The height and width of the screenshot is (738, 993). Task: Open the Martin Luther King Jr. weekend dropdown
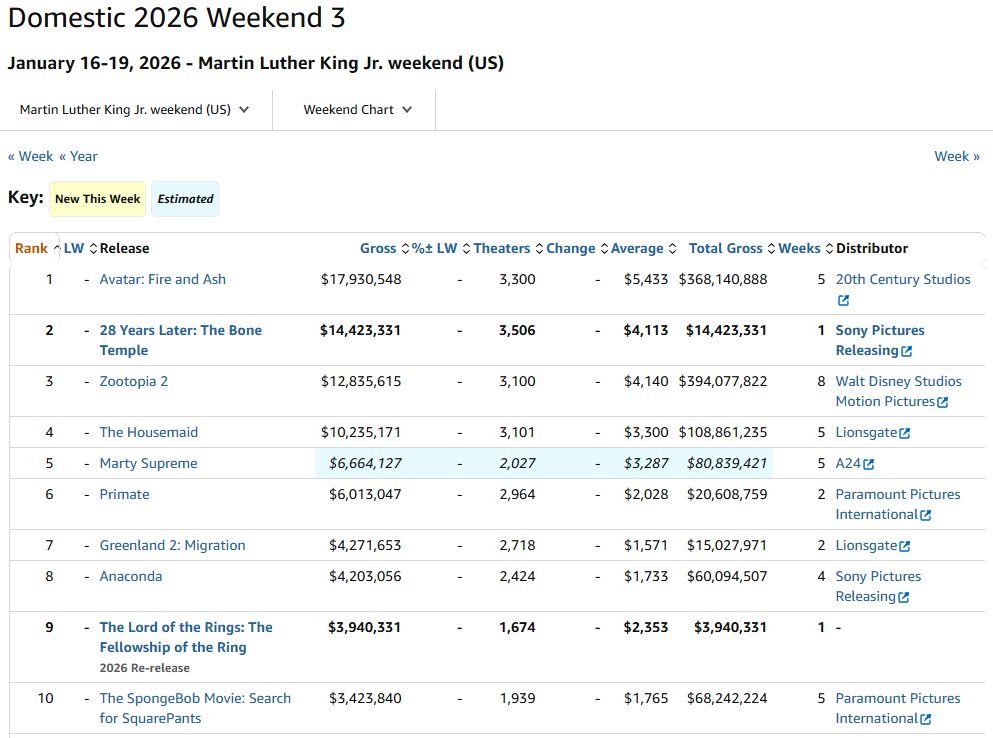(134, 110)
